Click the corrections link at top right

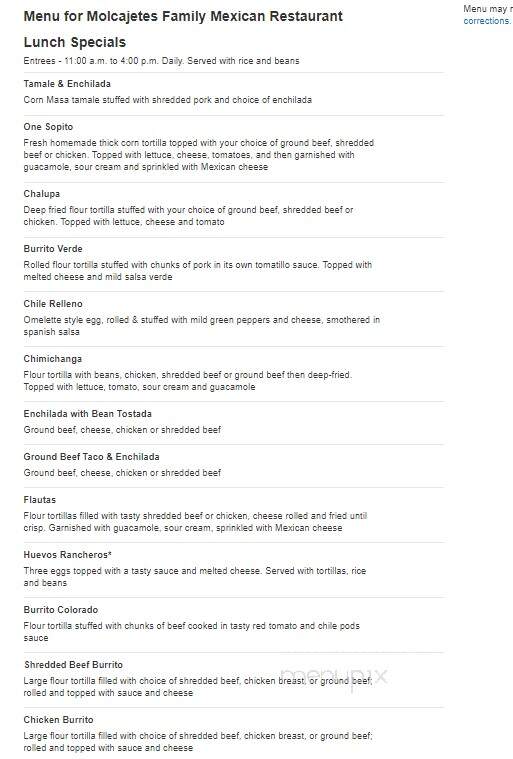tap(486, 21)
